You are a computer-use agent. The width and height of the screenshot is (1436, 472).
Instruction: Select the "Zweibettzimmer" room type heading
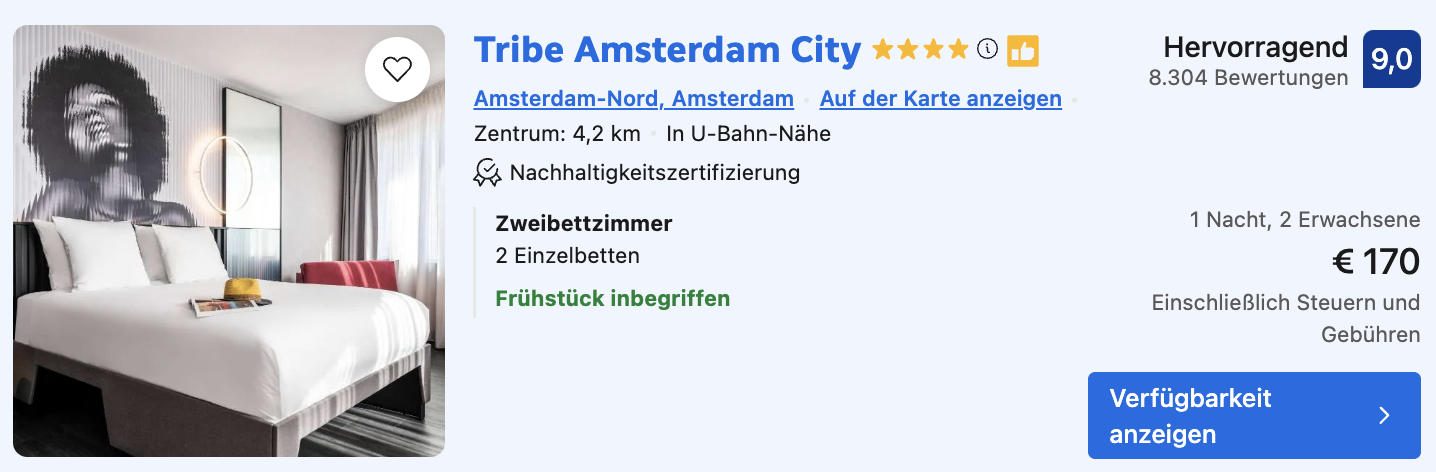(x=584, y=224)
